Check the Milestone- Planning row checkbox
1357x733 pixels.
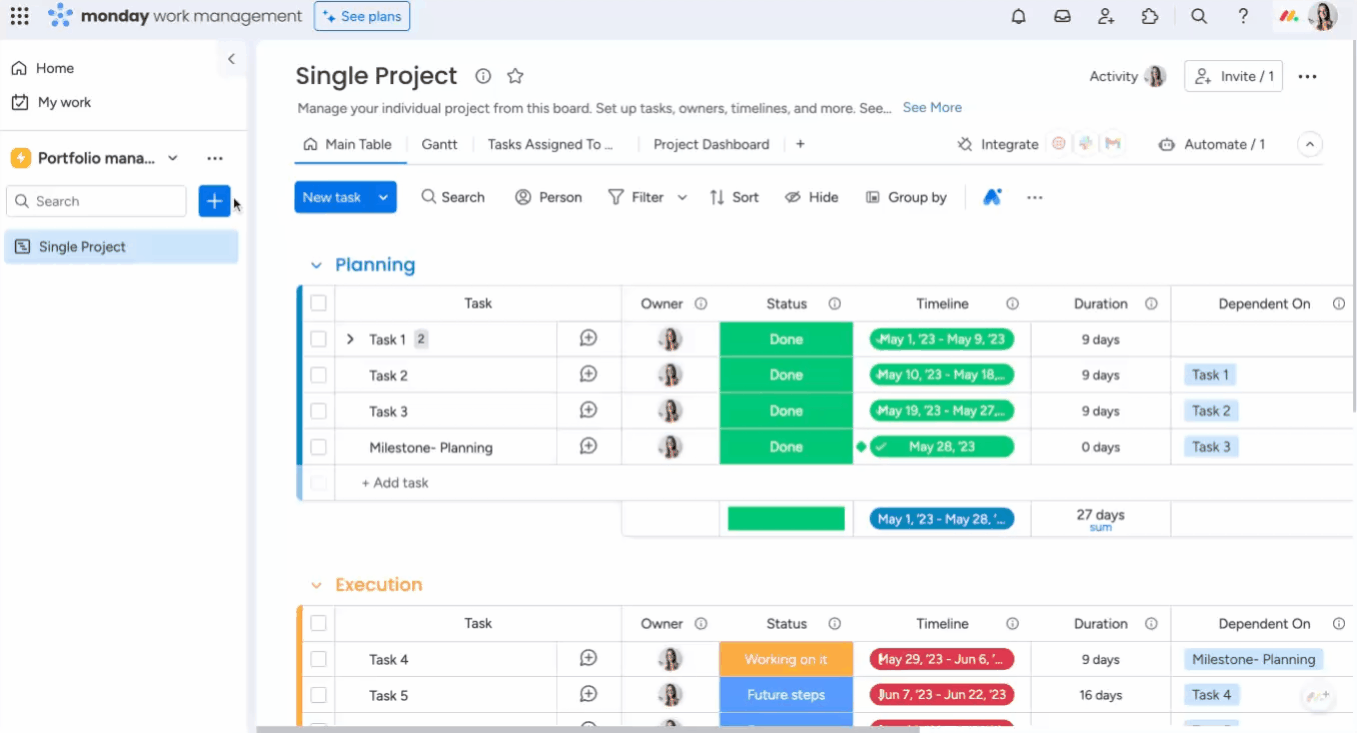pos(318,447)
